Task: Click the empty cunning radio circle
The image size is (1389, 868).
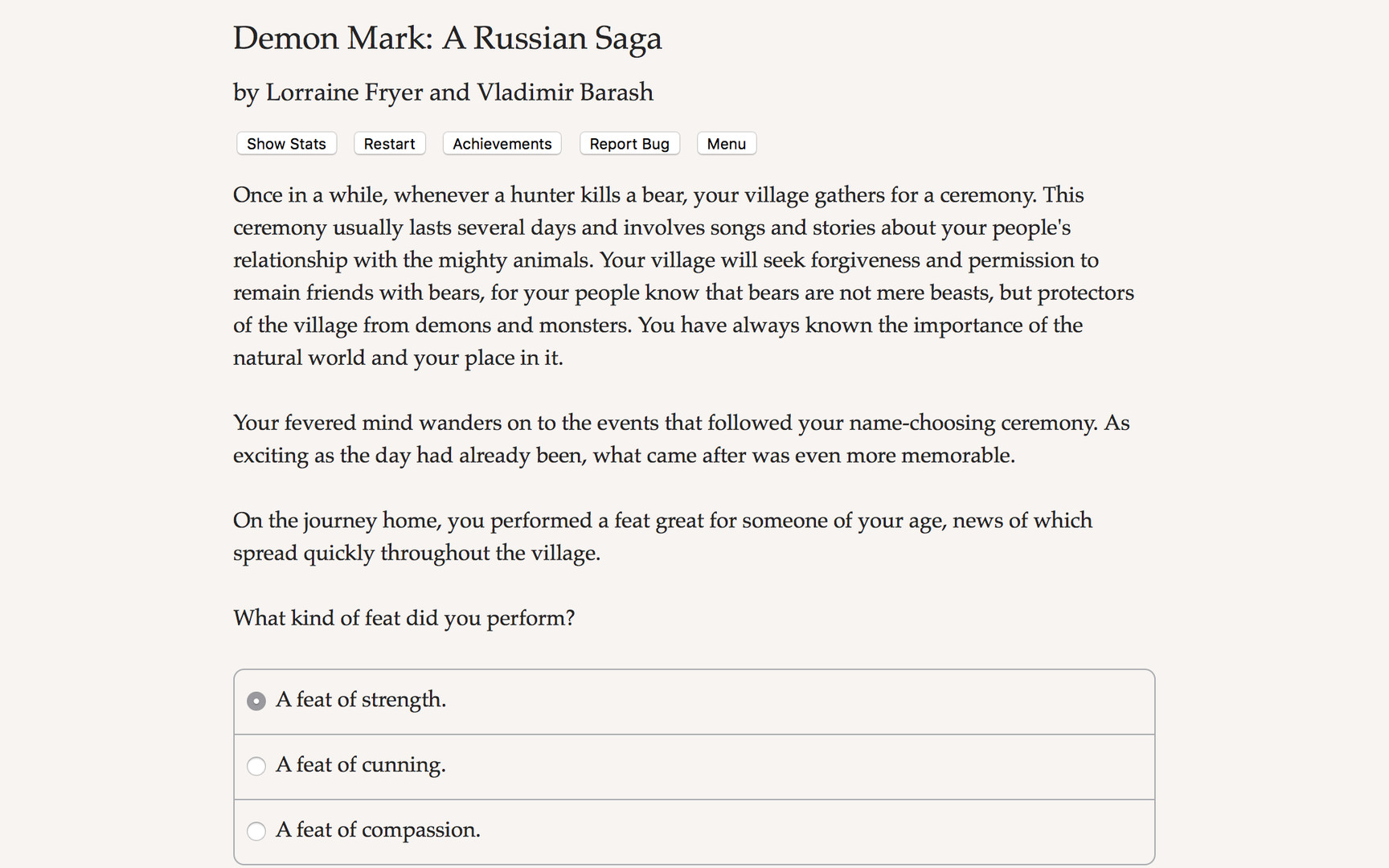Action: [x=256, y=766]
